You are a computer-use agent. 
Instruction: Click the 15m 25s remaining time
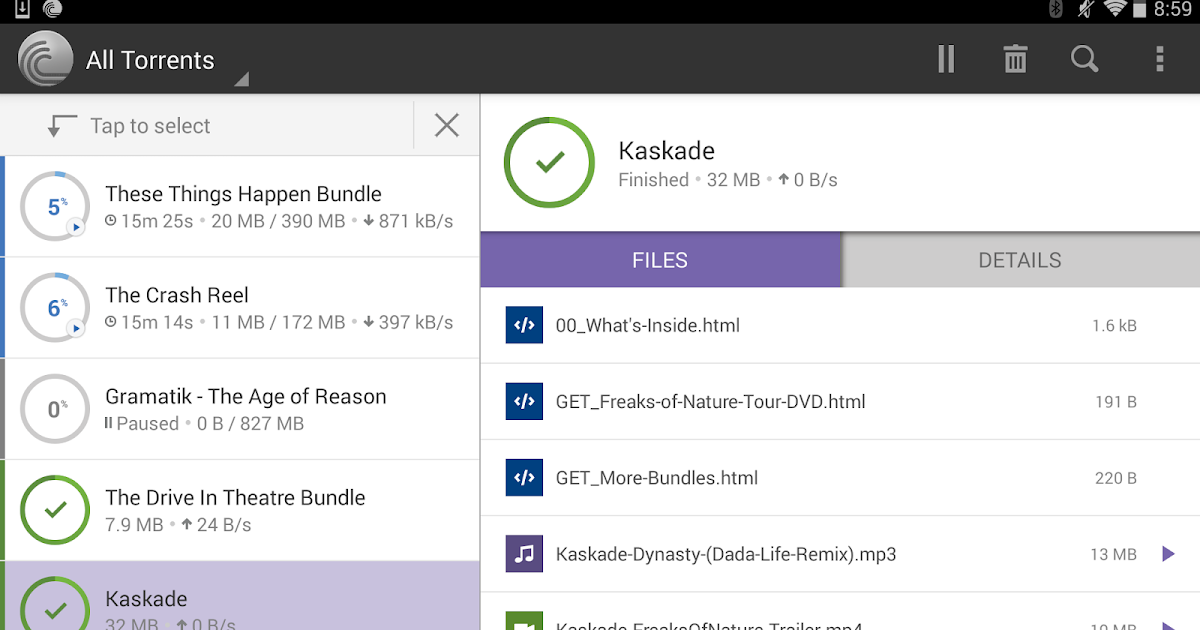(150, 221)
